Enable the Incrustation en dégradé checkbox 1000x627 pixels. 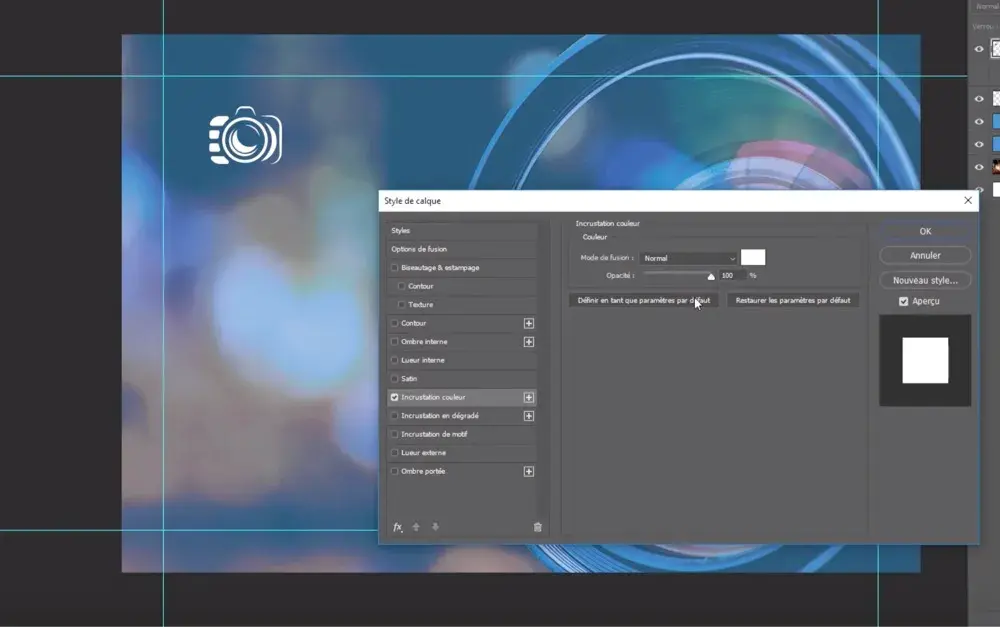pyautogui.click(x=394, y=416)
